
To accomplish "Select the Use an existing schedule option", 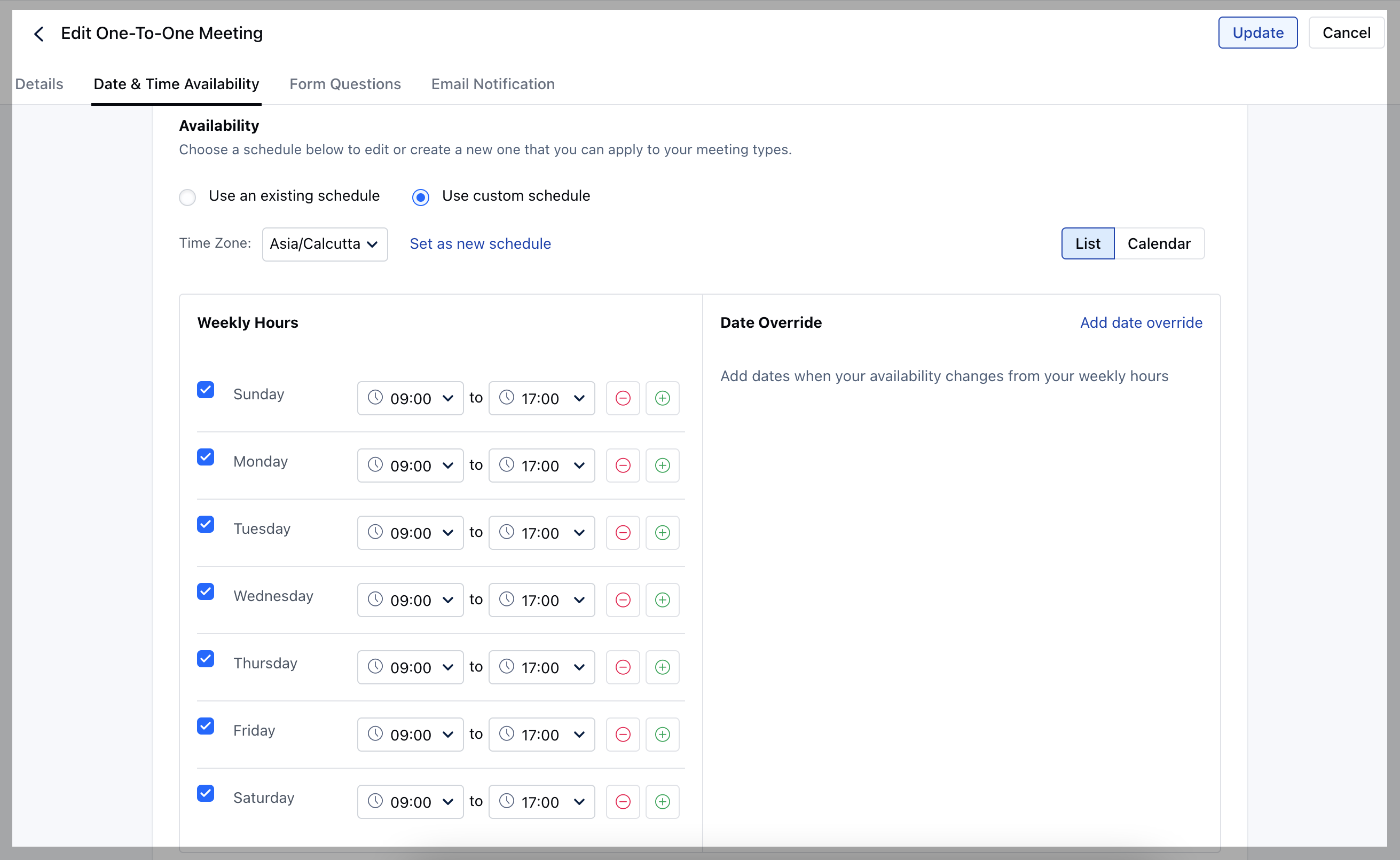I will (x=188, y=197).
